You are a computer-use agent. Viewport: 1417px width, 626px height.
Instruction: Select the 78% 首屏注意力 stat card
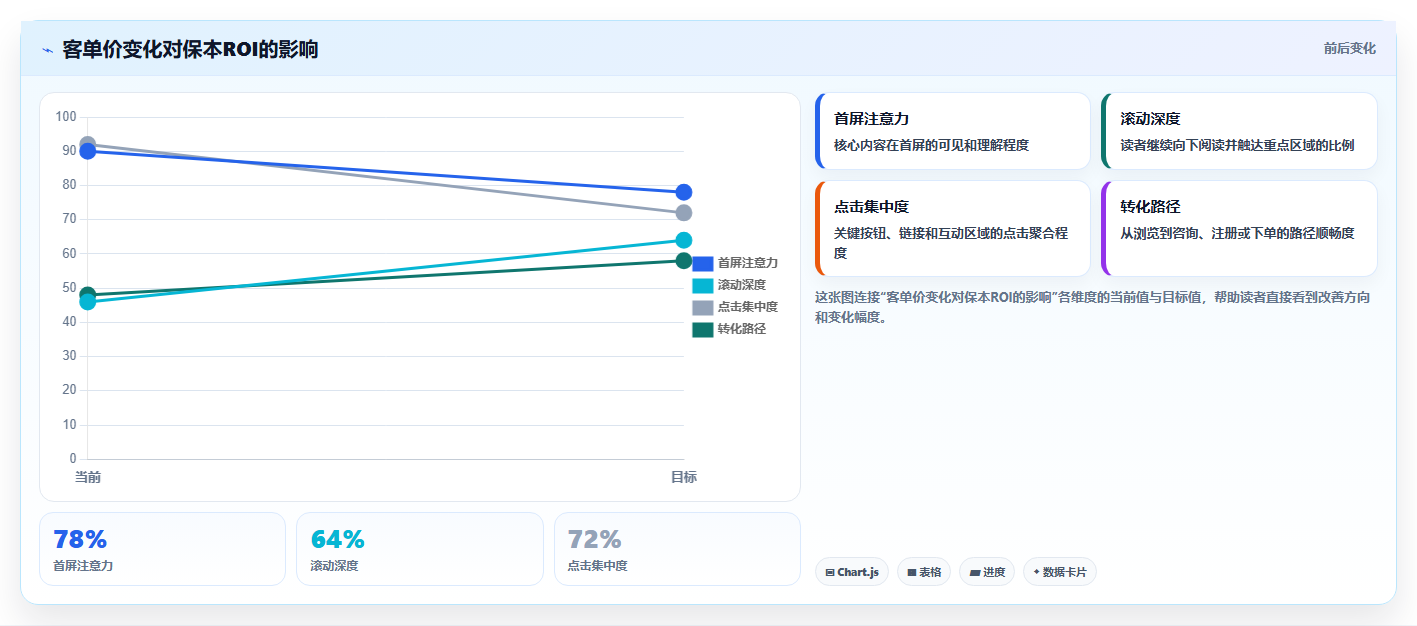click(162, 549)
